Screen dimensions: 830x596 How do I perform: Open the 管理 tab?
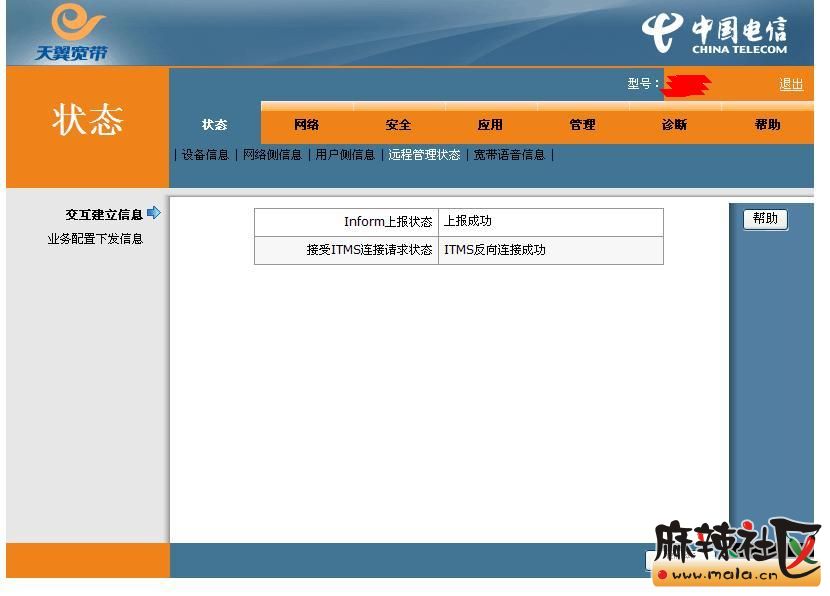pyautogui.click(x=582, y=125)
